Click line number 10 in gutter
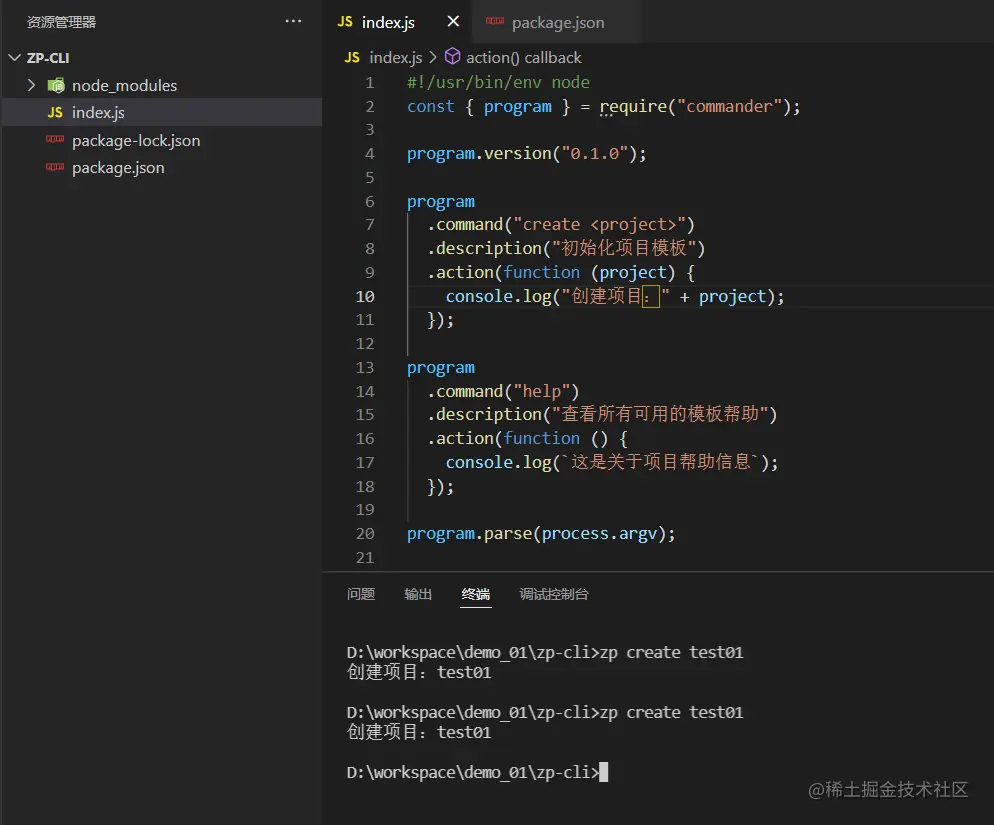The height and width of the screenshot is (825, 994). coord(365,296)
